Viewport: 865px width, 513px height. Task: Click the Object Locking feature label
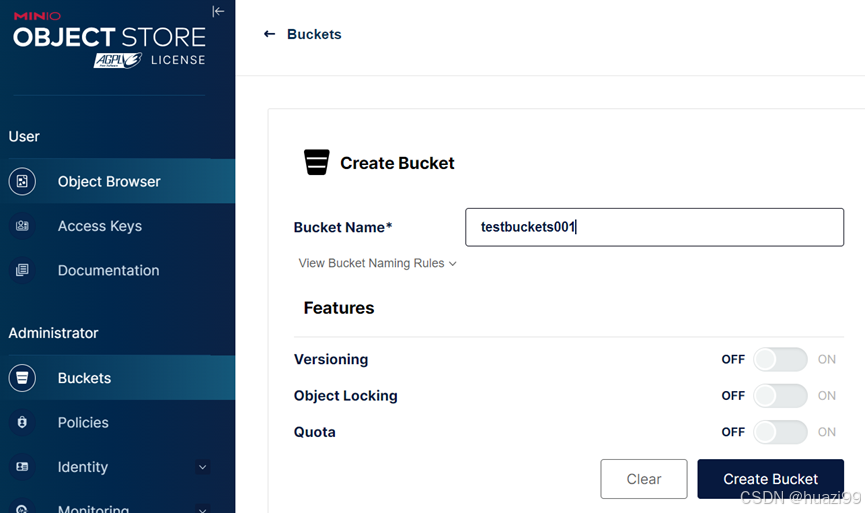345,396
